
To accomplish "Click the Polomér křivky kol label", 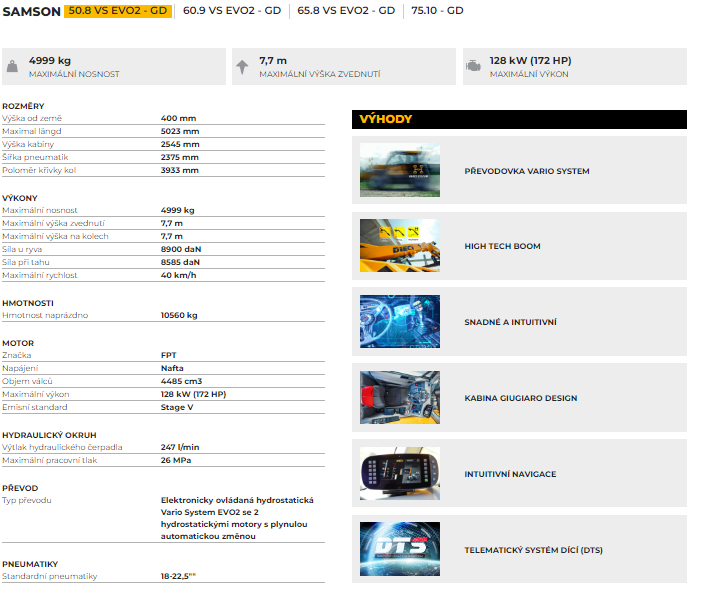I will tap(39, 170).
